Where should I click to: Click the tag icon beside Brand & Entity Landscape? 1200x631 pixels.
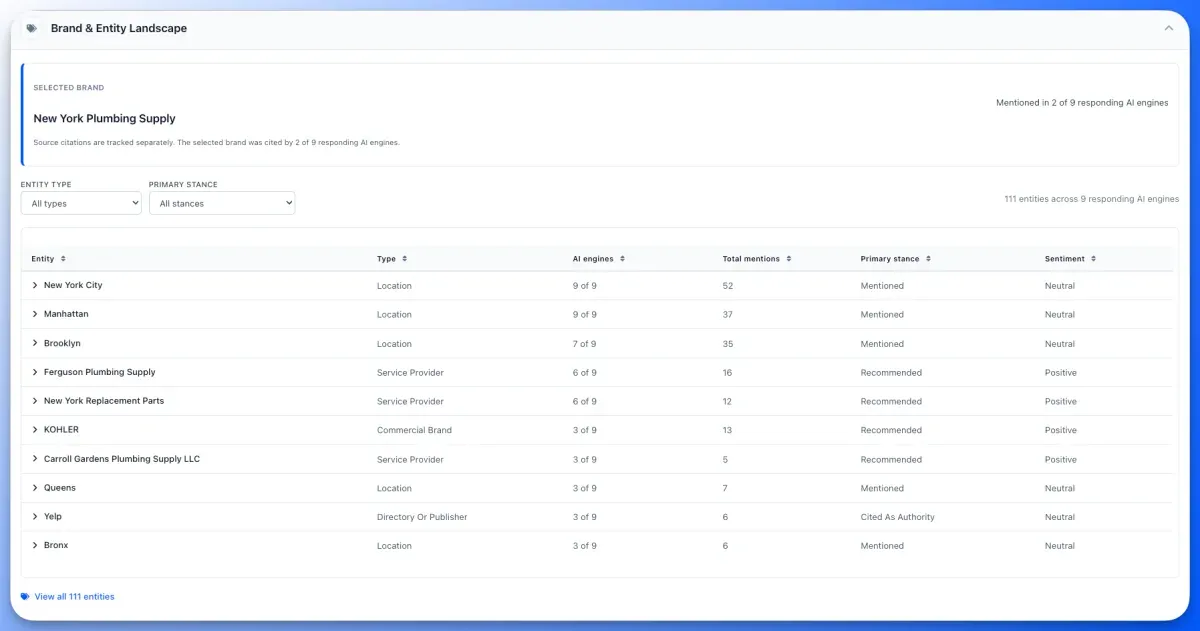coord(33,28)
